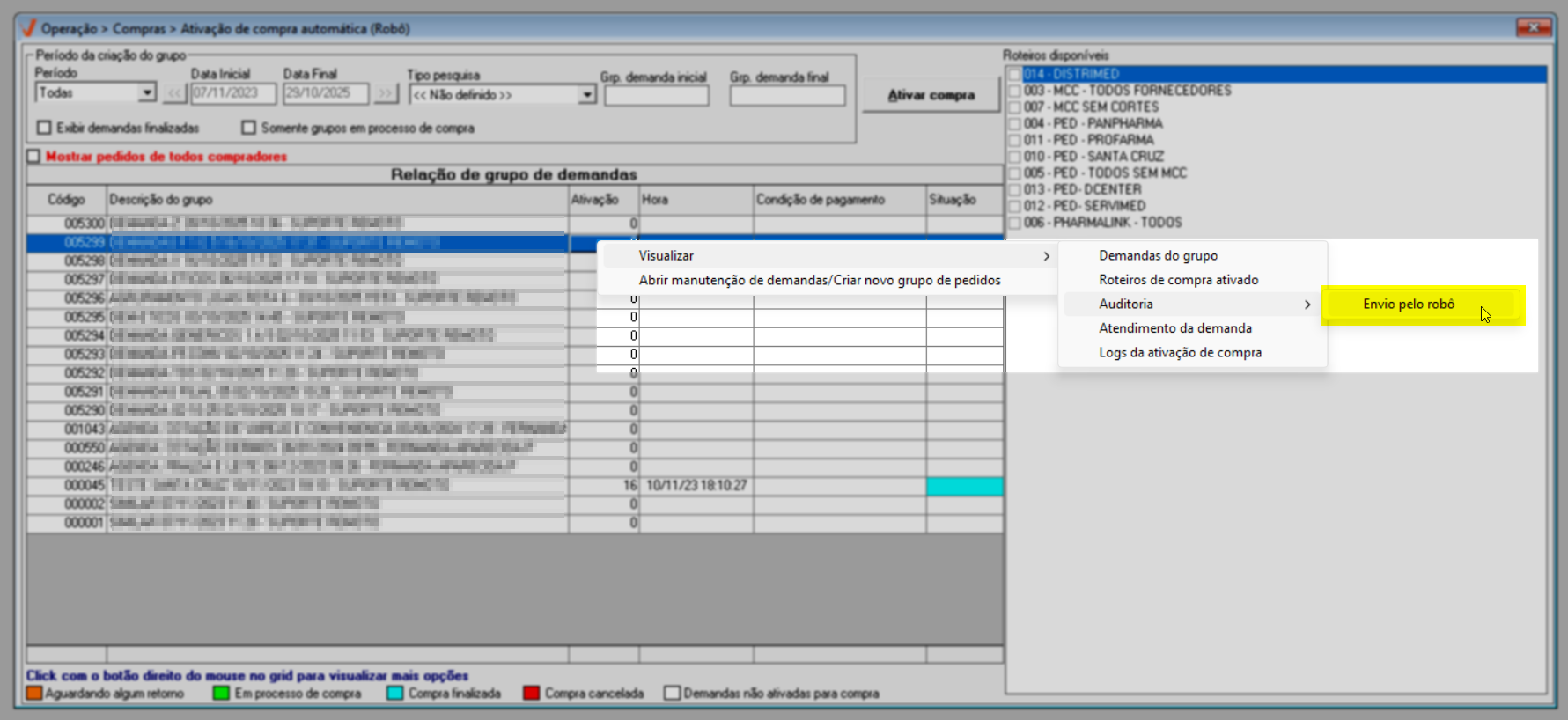
Task: Click the green 'Em processo de compra' legend box
Action: coord(221,694)
